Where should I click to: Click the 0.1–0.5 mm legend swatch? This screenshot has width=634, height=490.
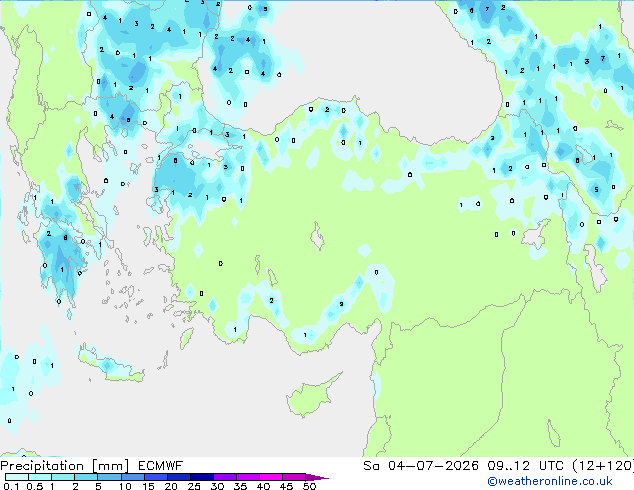(17, 477)
